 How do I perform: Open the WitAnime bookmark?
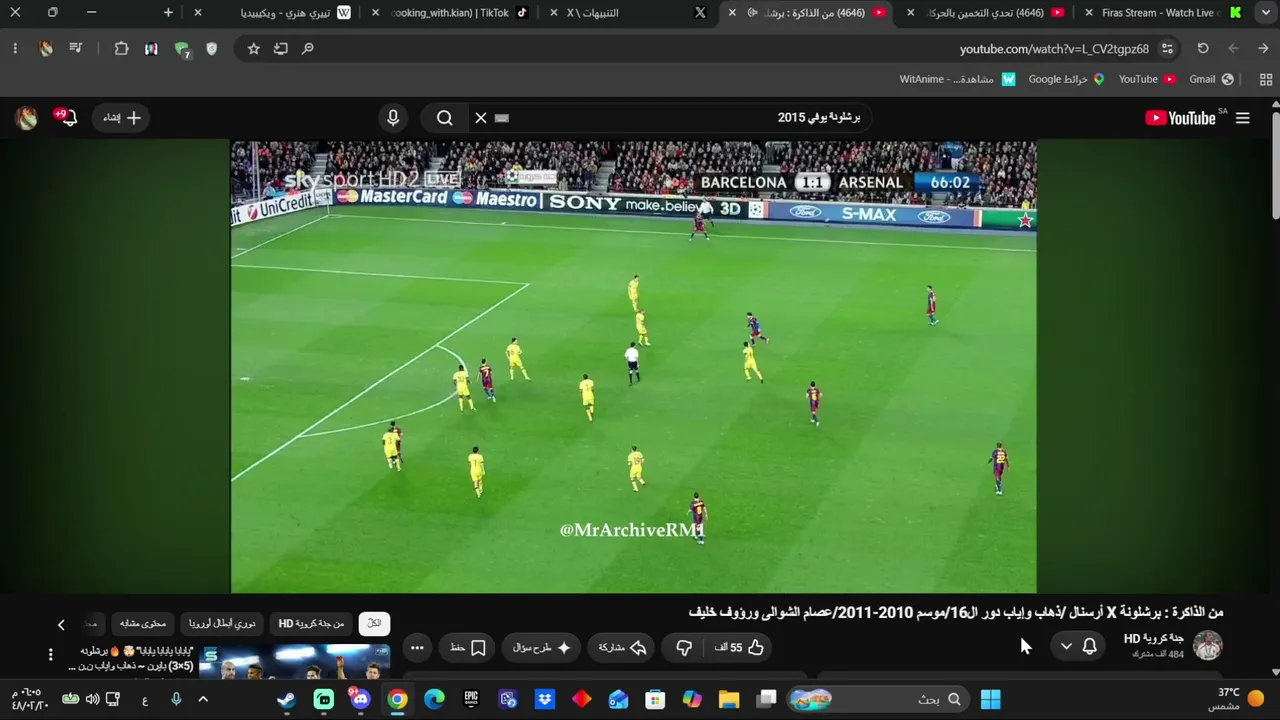point(957,79)
